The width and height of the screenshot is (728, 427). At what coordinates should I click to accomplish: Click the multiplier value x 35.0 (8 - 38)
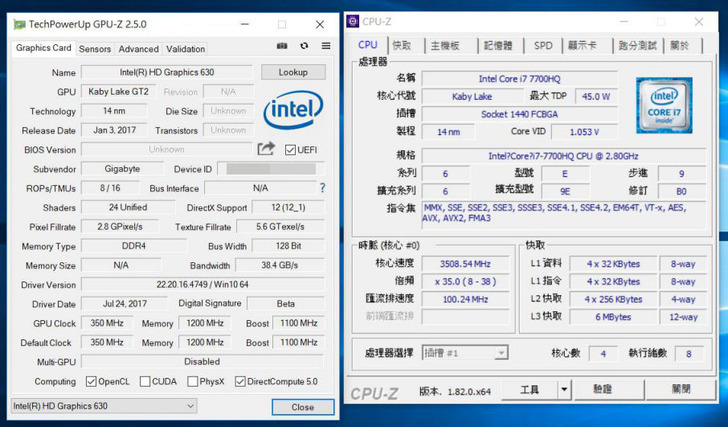(x=465, y=282)
